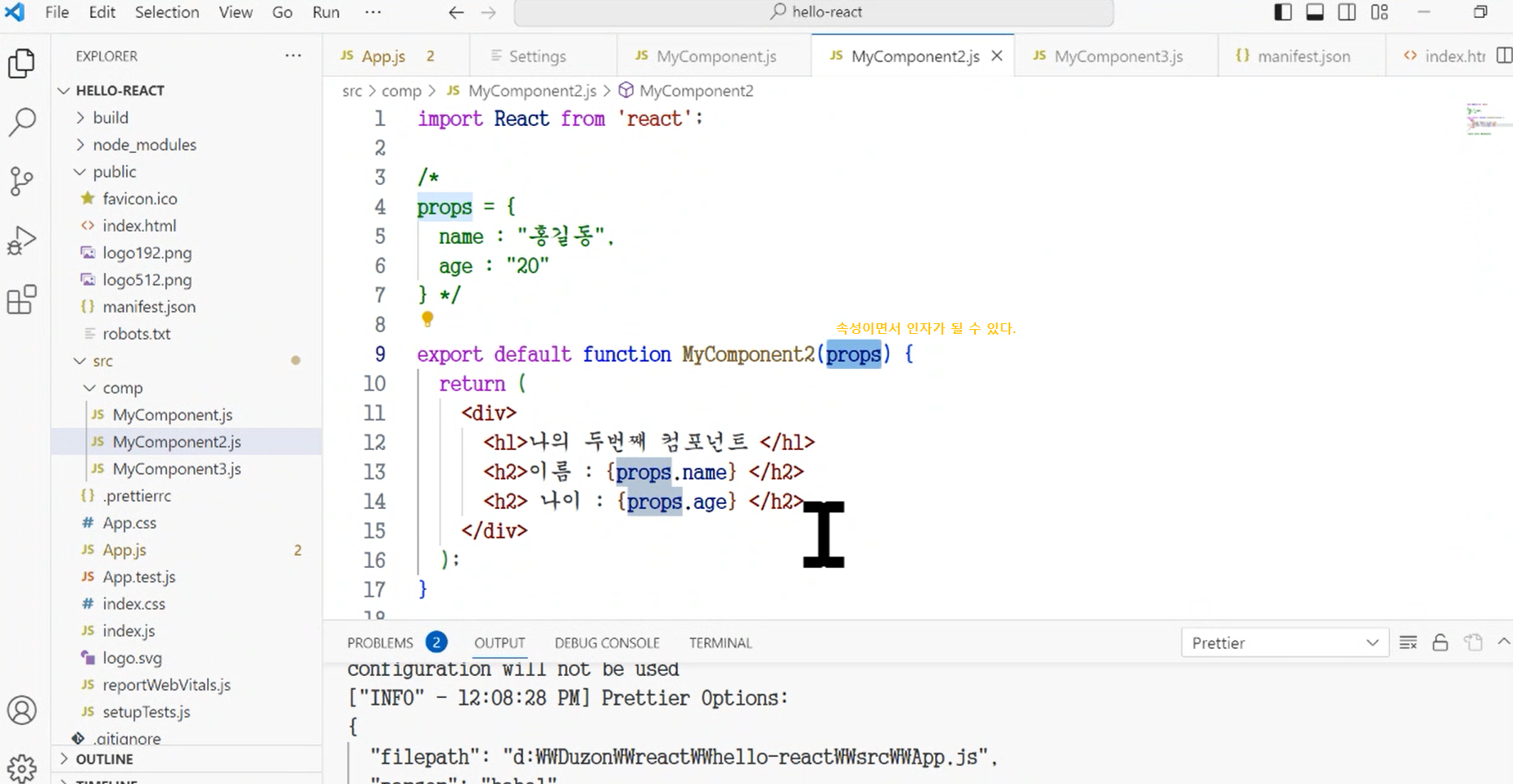Click the hello-react command center search box

click(x=814, y=12)
